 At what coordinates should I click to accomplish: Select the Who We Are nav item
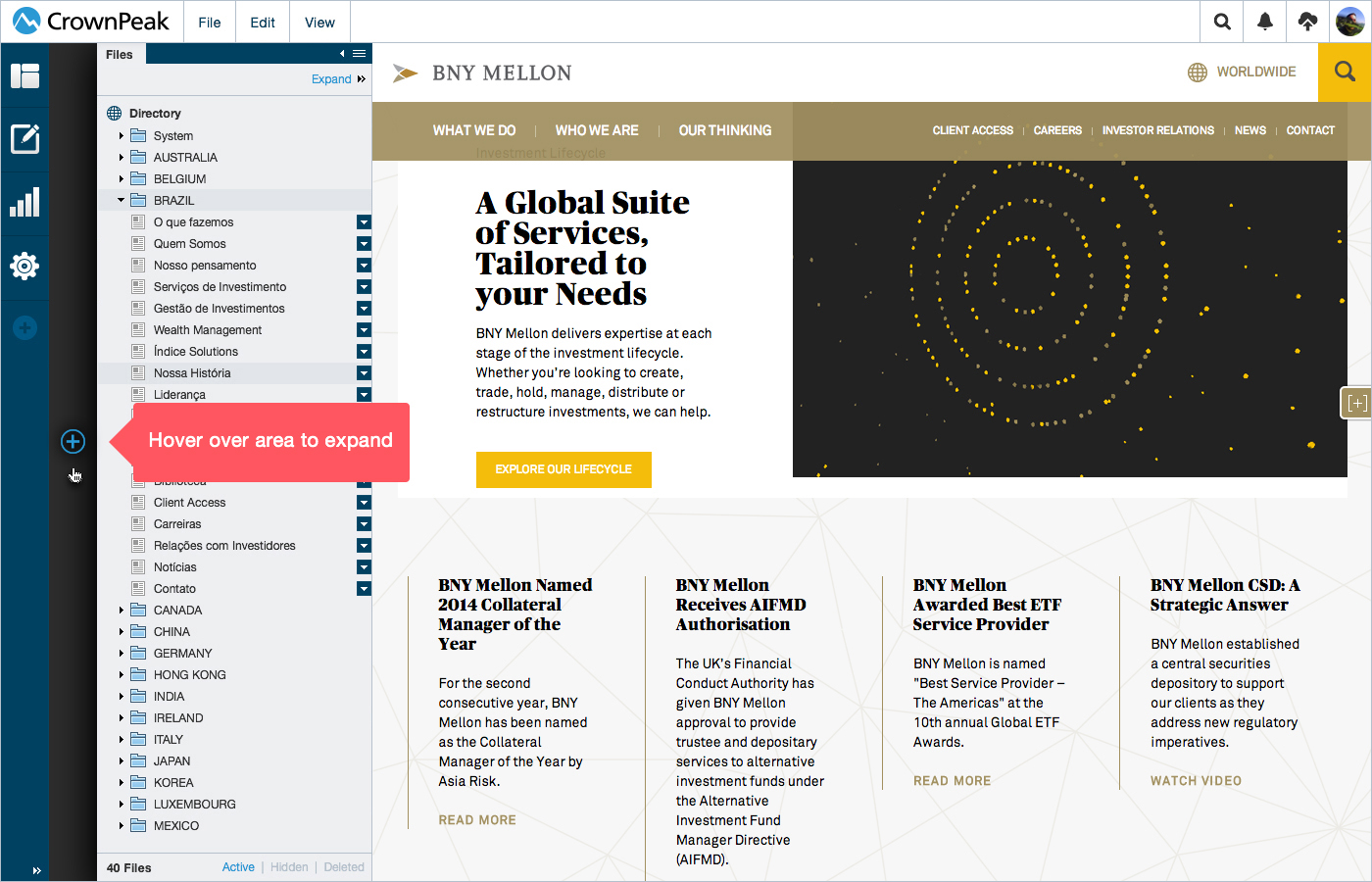pyautogui.click(x=597, y=130)
